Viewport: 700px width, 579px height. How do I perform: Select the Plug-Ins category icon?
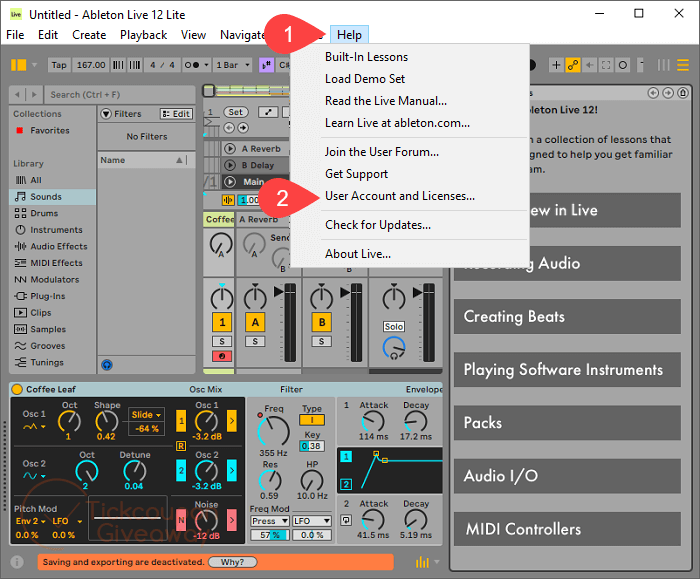point(21,296)
